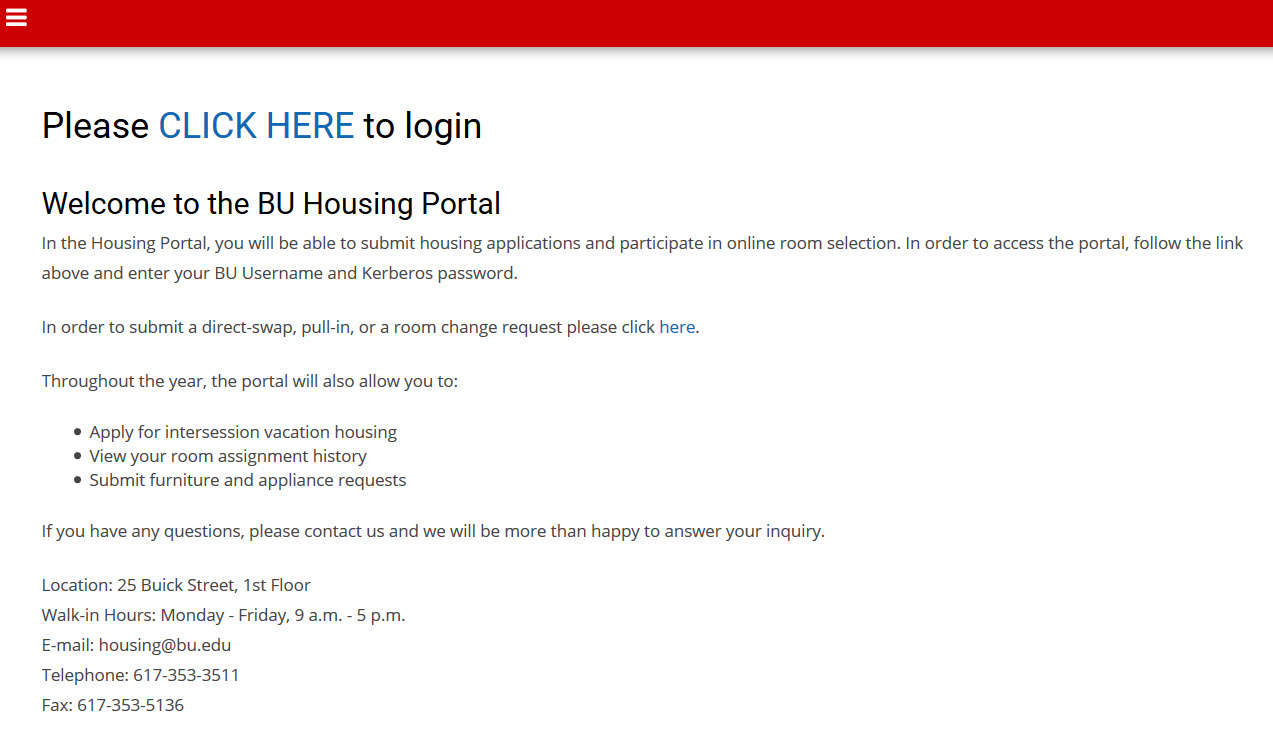The height and width of the screenshot is (738, 1273).
Task: Click the housing@bu.edu email address
Action: 165,645
